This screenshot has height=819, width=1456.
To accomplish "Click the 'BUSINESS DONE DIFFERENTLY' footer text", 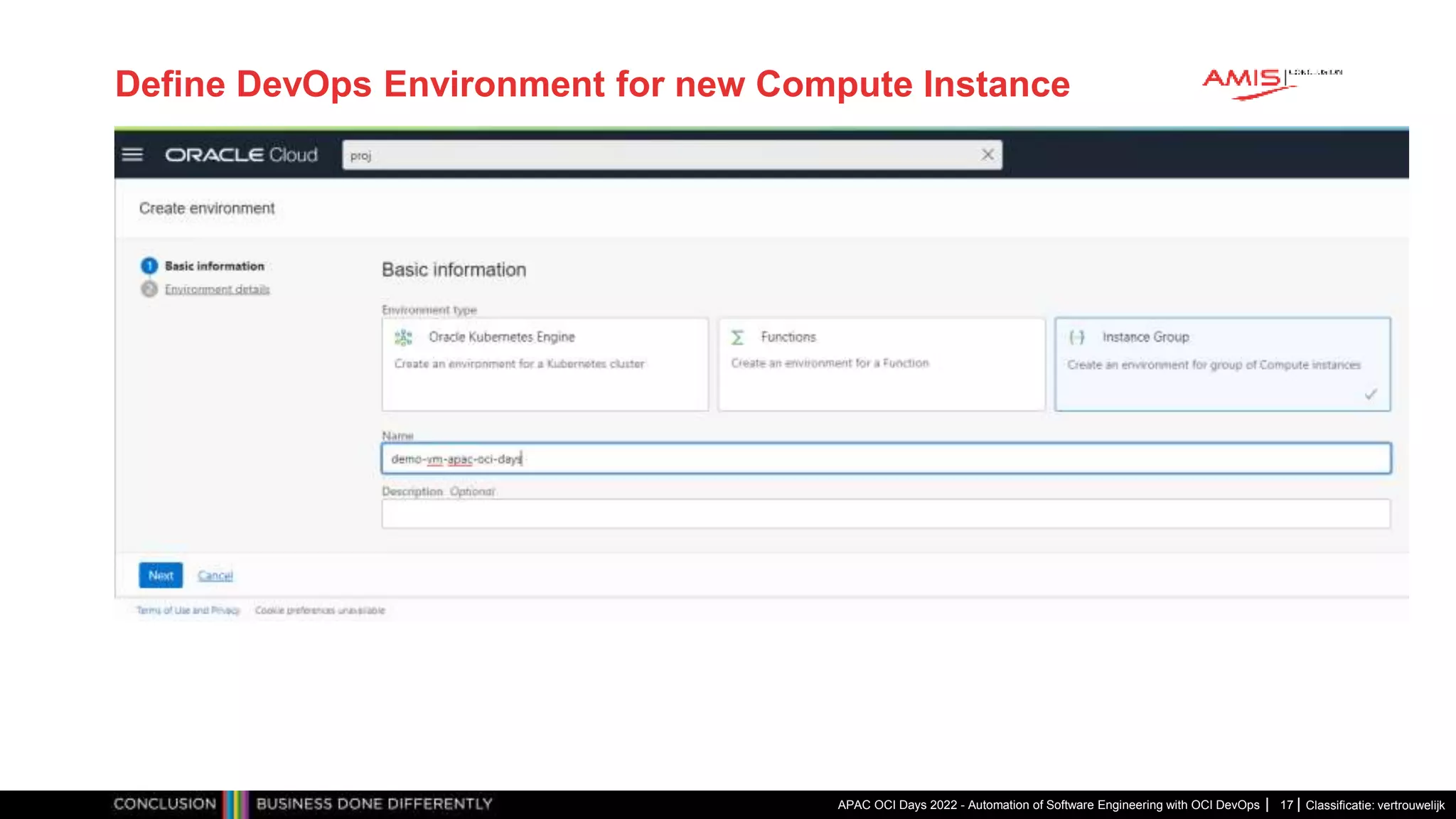I will [375, 804].
